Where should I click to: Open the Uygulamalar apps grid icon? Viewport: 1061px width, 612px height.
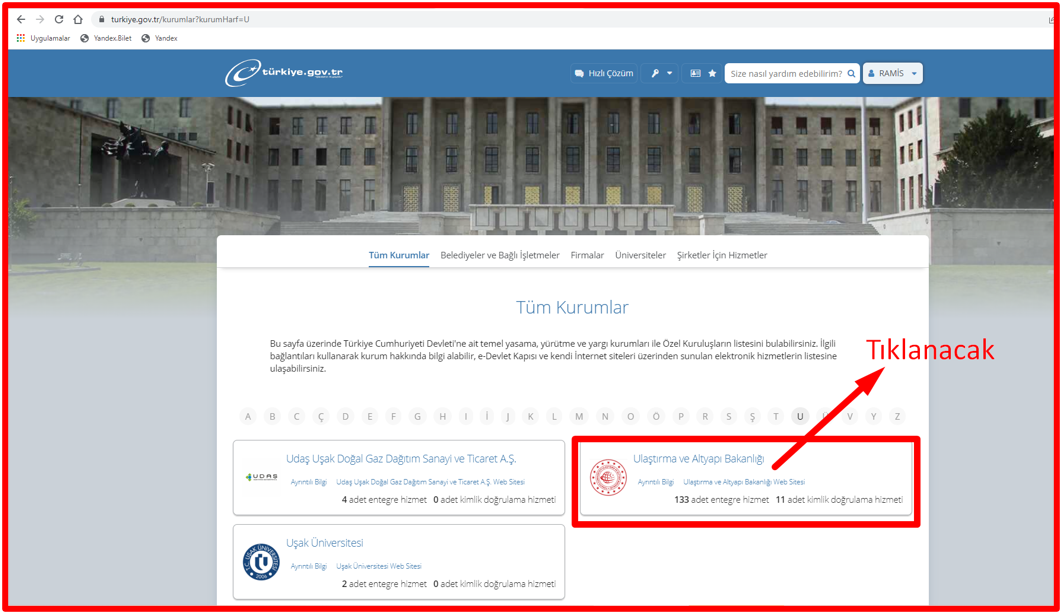coord(21,39)
